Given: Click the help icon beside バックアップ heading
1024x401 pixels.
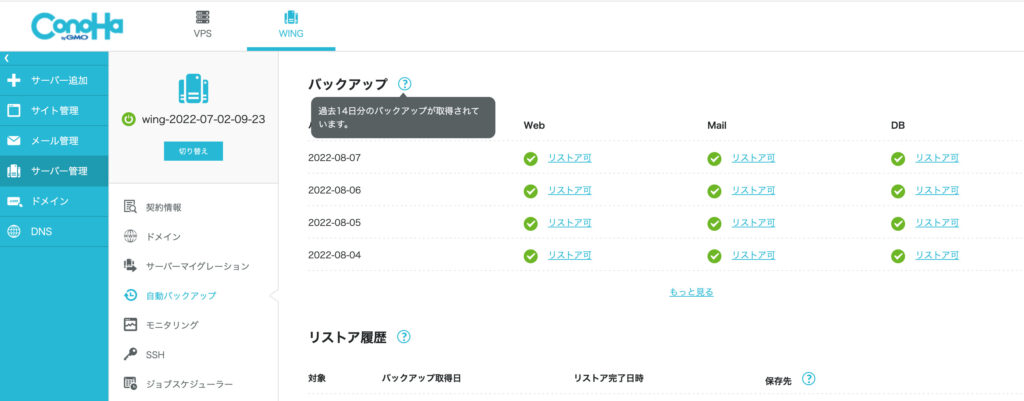Looking at the screenshot, I should tap(404, 84).
